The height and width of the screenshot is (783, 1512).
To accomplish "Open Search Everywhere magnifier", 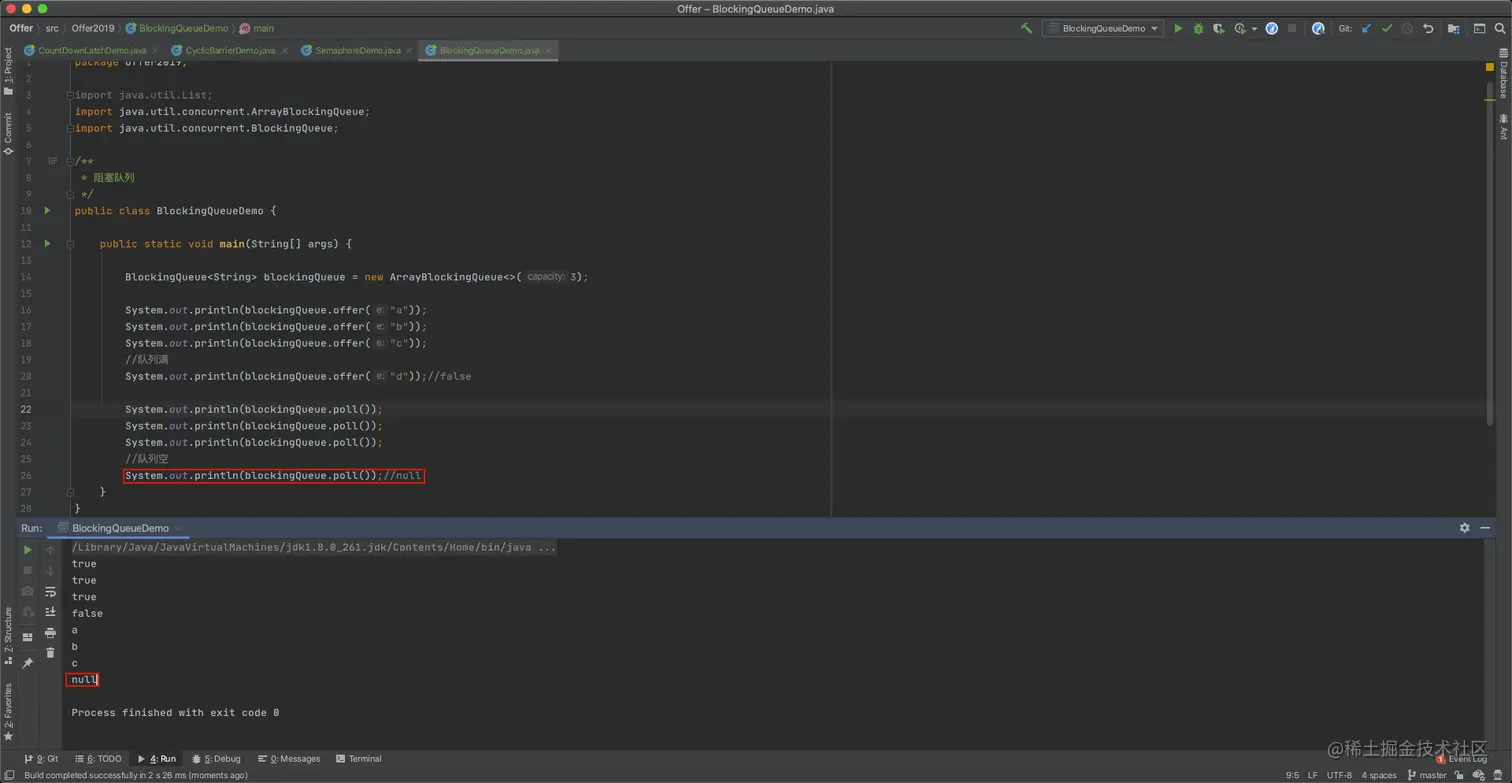I will tap(1500, 28).
